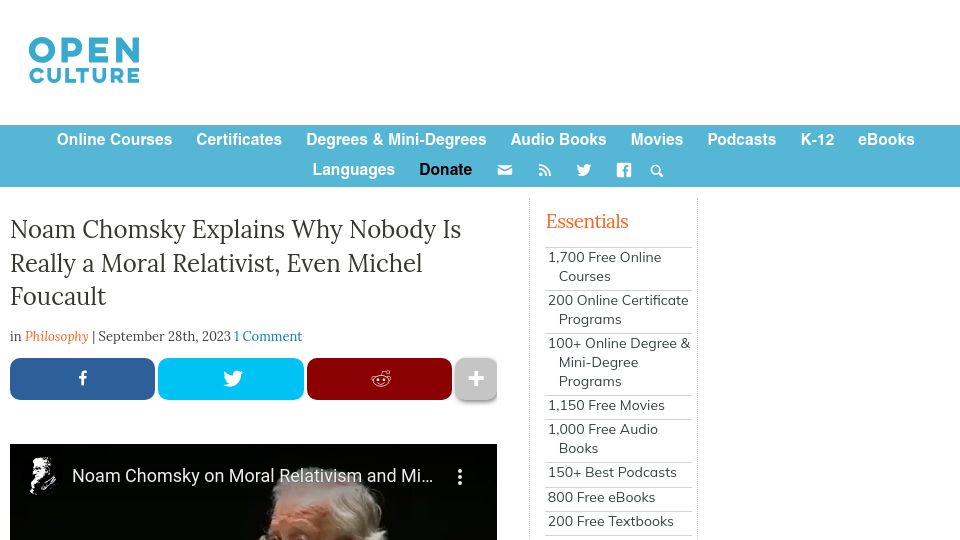The width and height of the screenshot is (960, 540).
Task: Open more sharing options plus button
Action: point(476,379)
